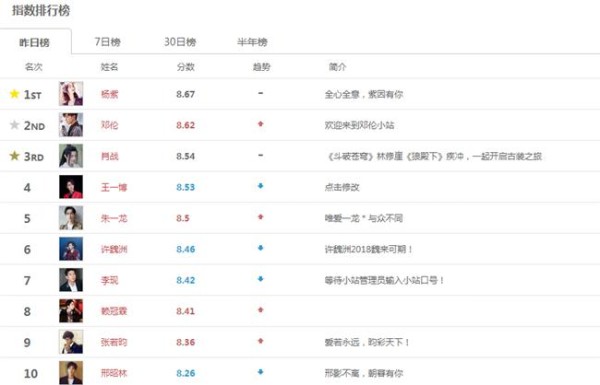
Task: Click the 许魏洲2018魏来可期 intro text
Action: (368, 249)
